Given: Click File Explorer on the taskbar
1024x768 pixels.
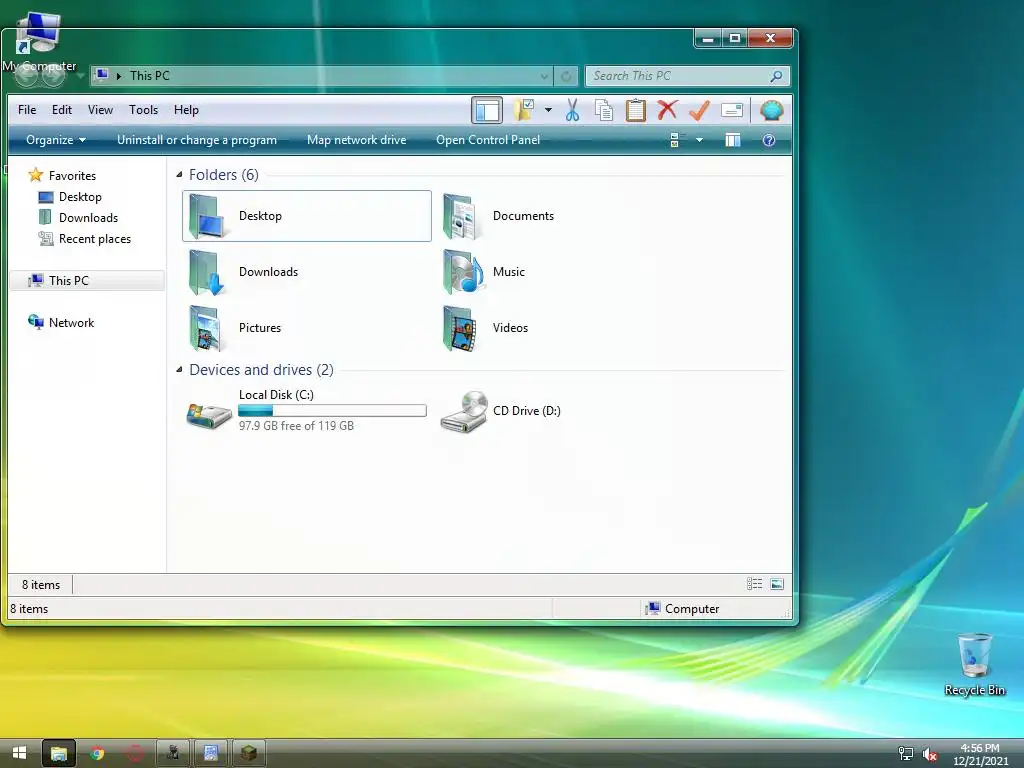Looking at the screenshot, I should pyautogui.click(x=59, y=753).
